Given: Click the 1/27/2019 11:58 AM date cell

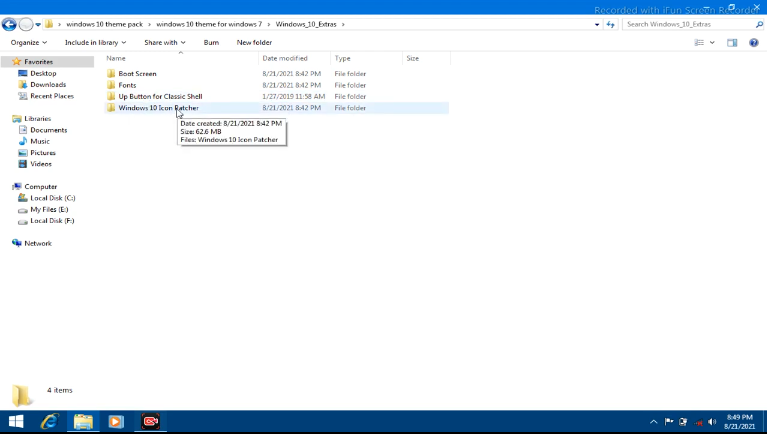Looking at the screenshot, I should click(x=293, y=96).
